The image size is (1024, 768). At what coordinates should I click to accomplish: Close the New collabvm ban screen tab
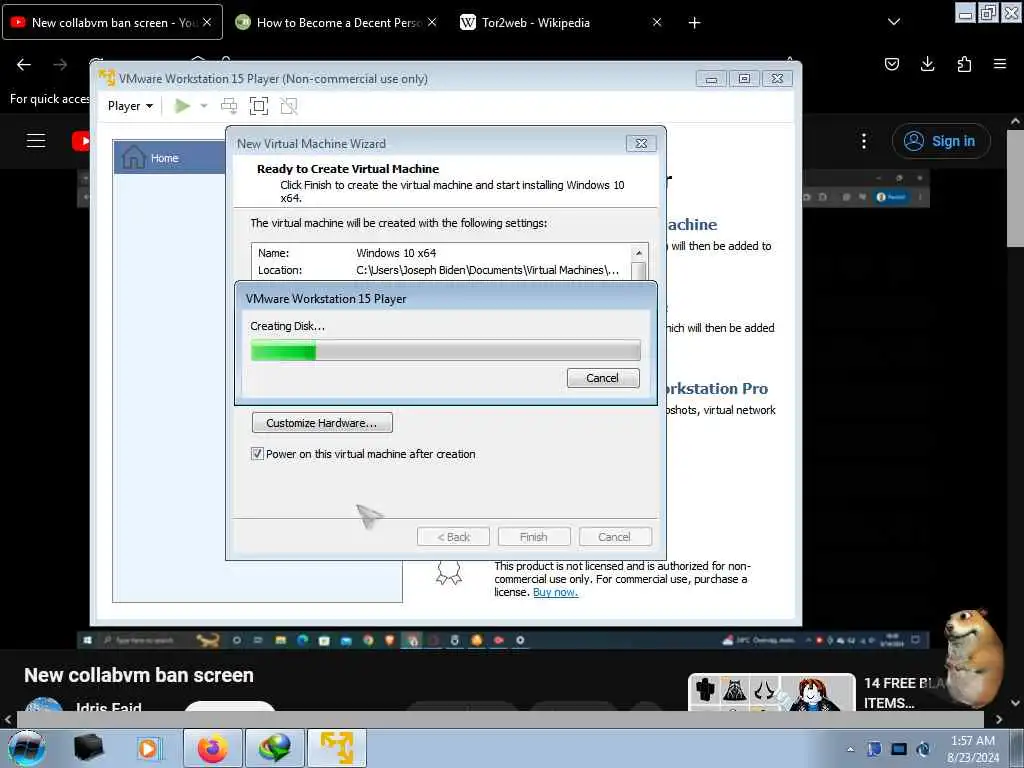[x=206, y=22]
